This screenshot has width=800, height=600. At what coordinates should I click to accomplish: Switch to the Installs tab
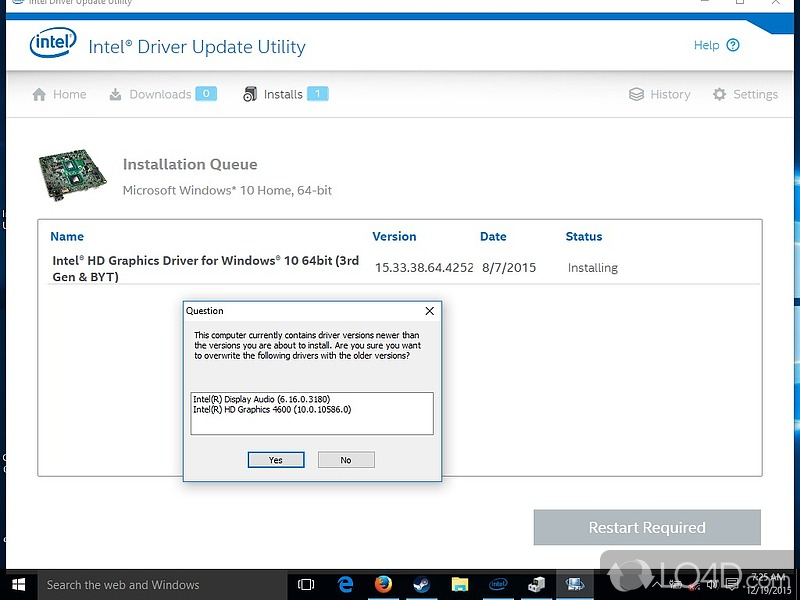tap(284, 94)
